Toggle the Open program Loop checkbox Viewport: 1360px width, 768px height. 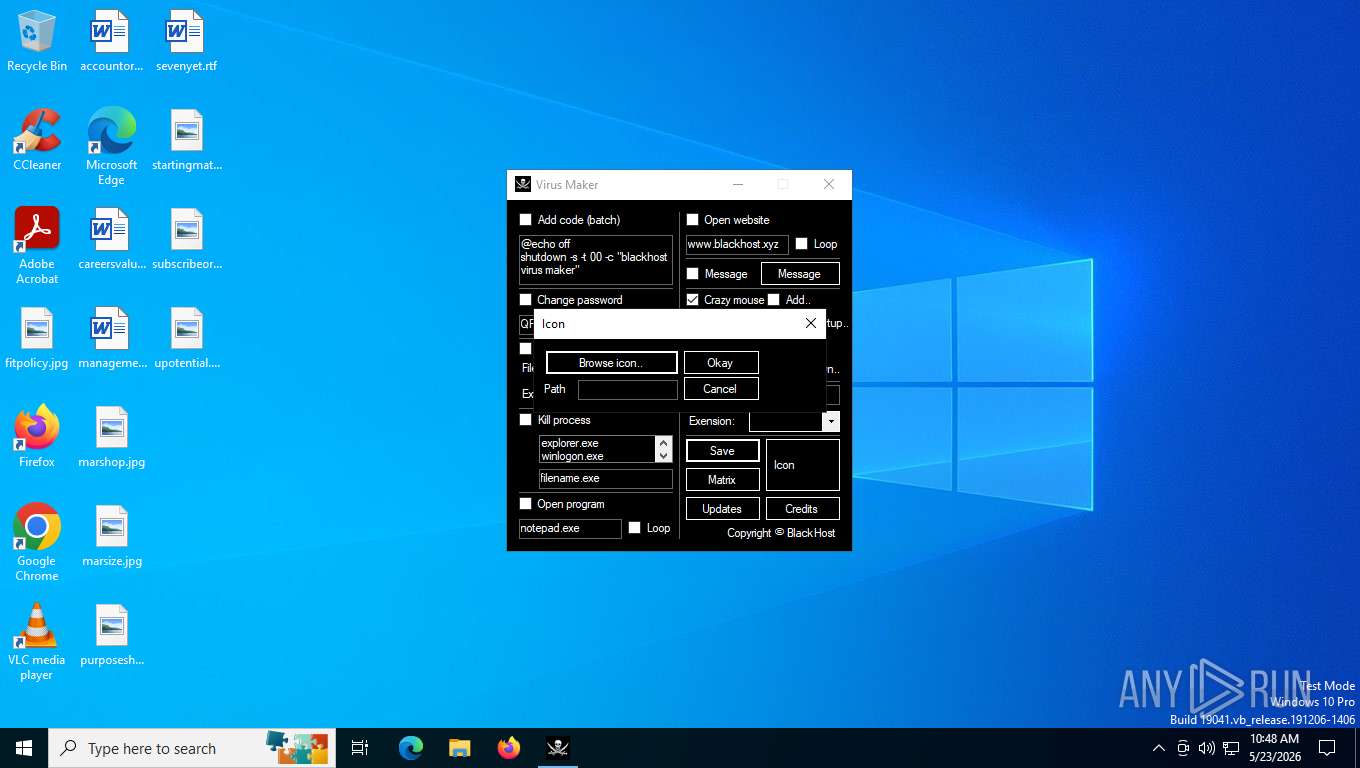[634, 528]
